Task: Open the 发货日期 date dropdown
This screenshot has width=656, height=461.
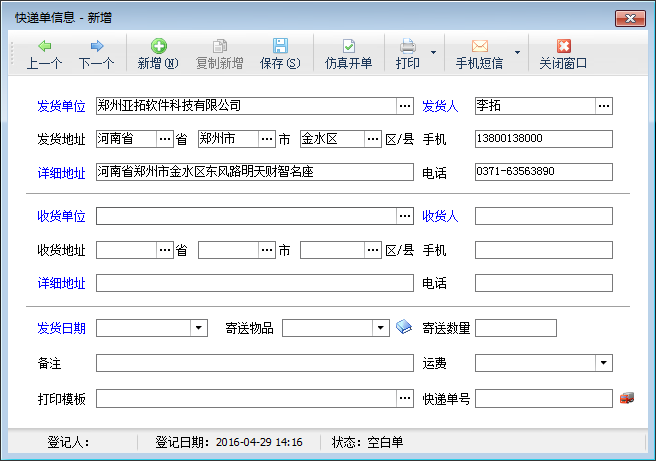Action: [199, 328]
